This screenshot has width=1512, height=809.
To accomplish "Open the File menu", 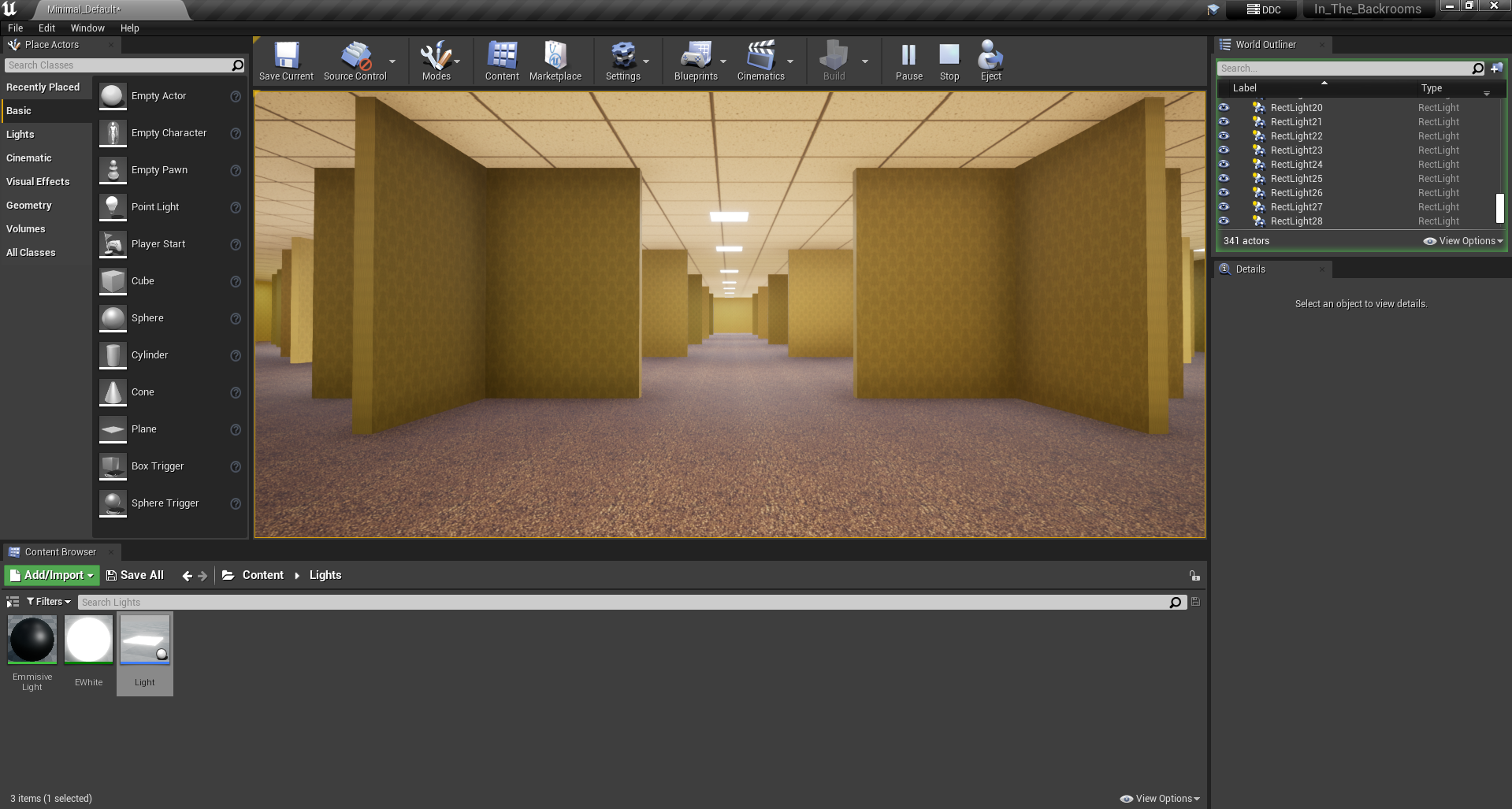I will point(16,28).
